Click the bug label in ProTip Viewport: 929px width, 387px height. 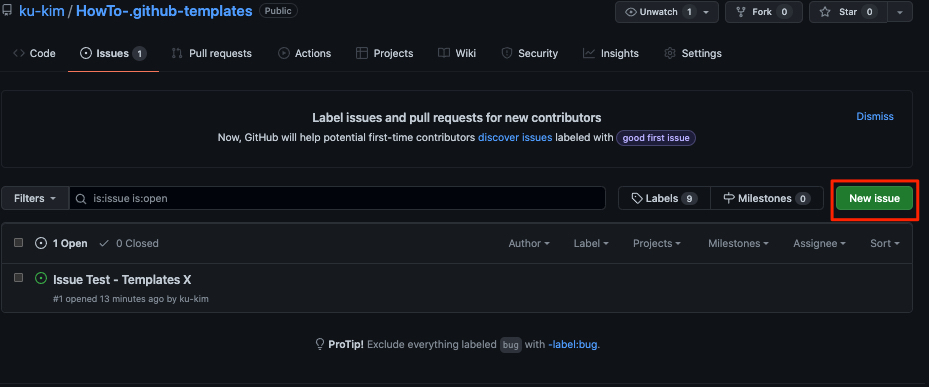(511, 344)
